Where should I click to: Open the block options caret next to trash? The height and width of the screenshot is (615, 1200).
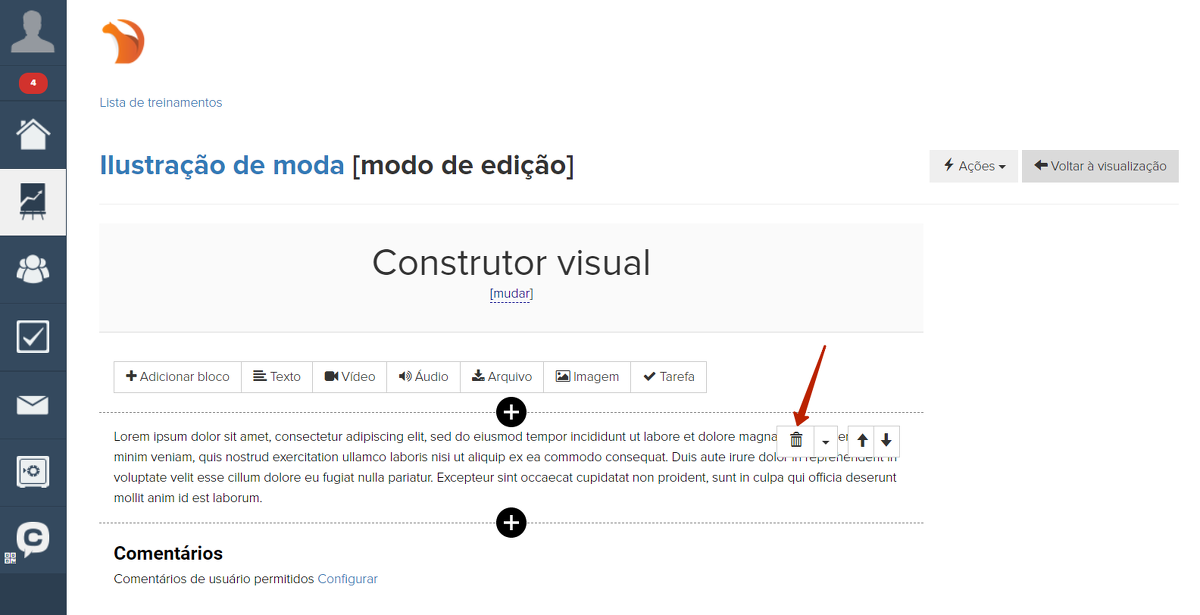click(825, 441)
